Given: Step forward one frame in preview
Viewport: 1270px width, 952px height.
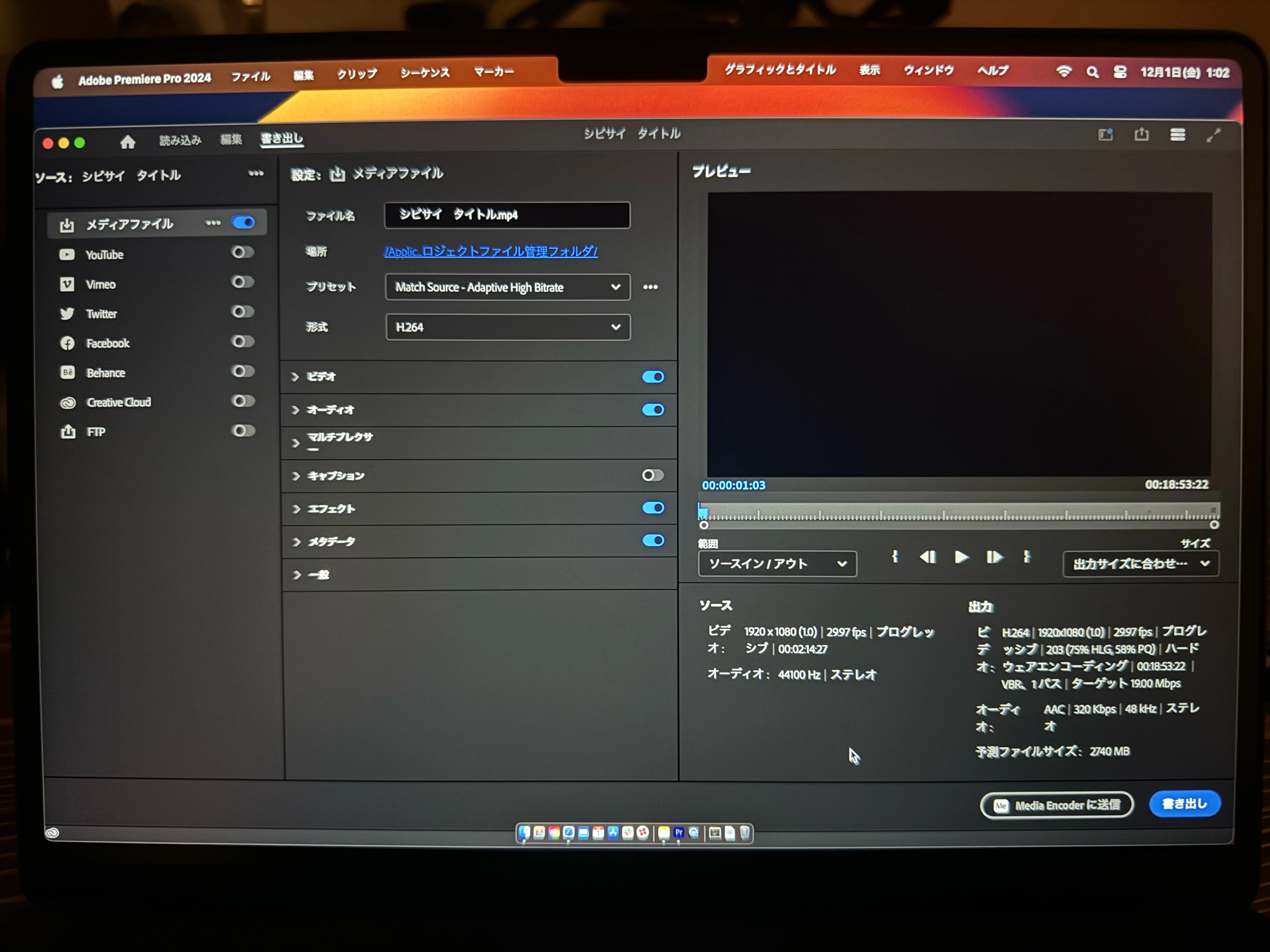Looking at the screenshot, I should pyautogui.click(x=994, y=557).
